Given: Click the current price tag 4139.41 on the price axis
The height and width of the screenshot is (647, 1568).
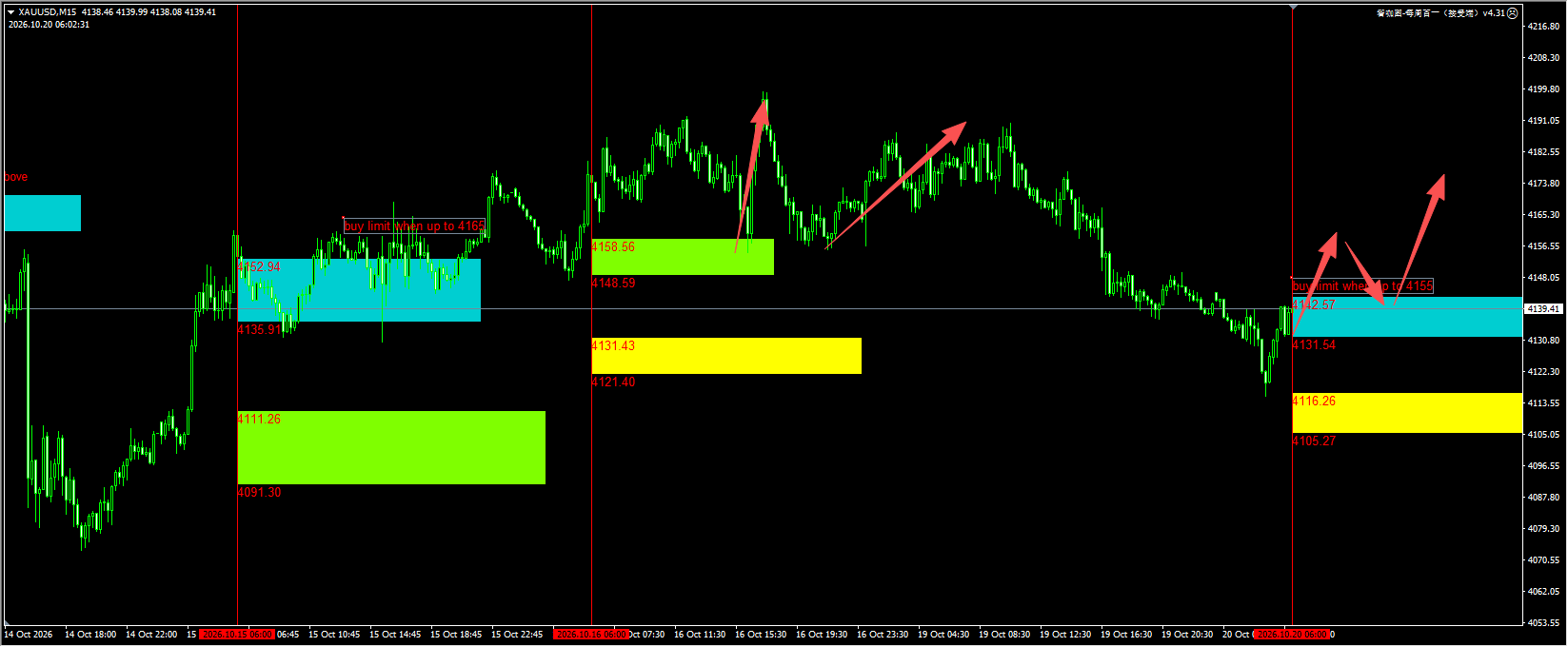Looking at the screenshot, I should (1543, 309).
